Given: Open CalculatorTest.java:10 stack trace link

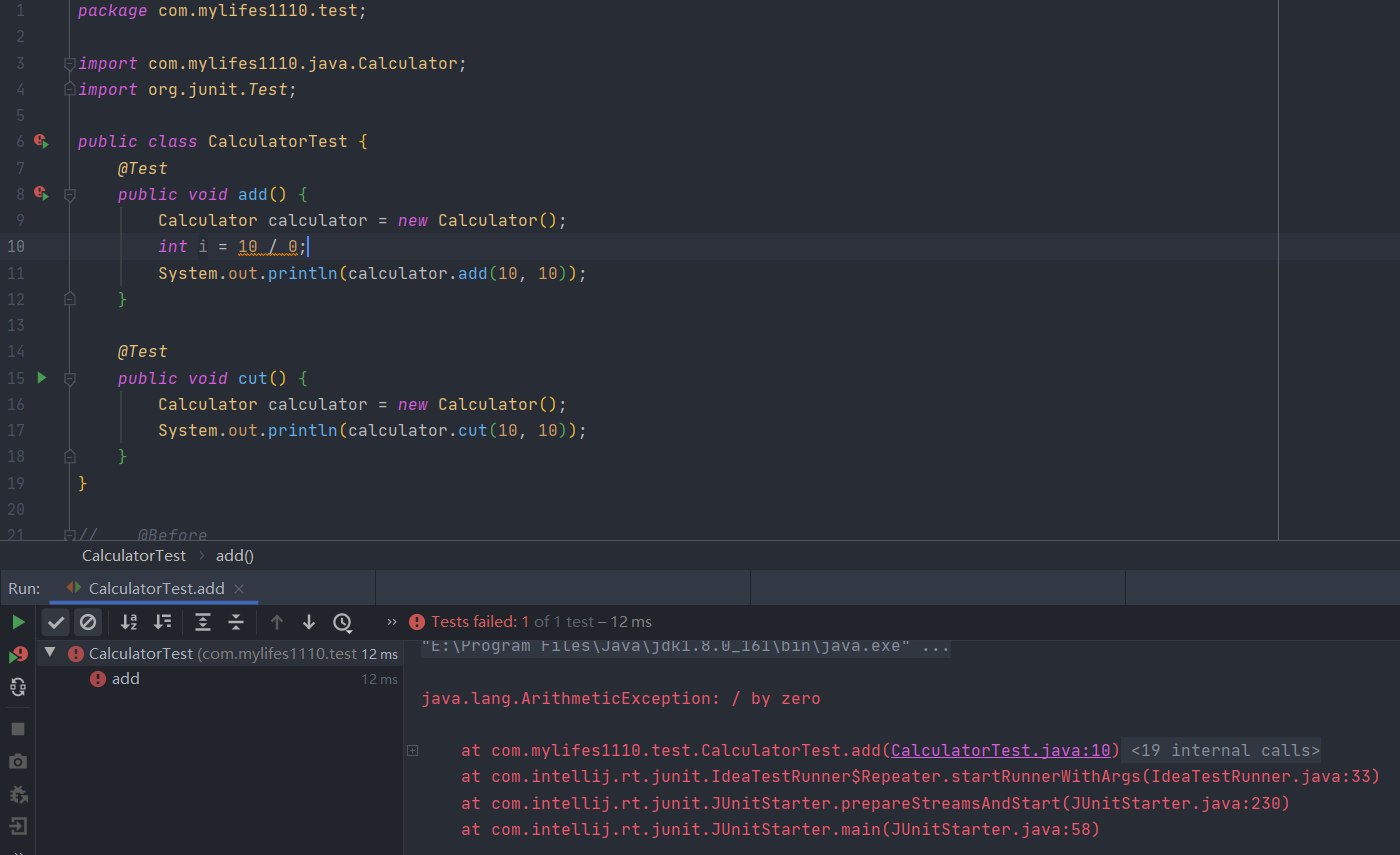Looking at the screenshot, I should pos(1000,750).
